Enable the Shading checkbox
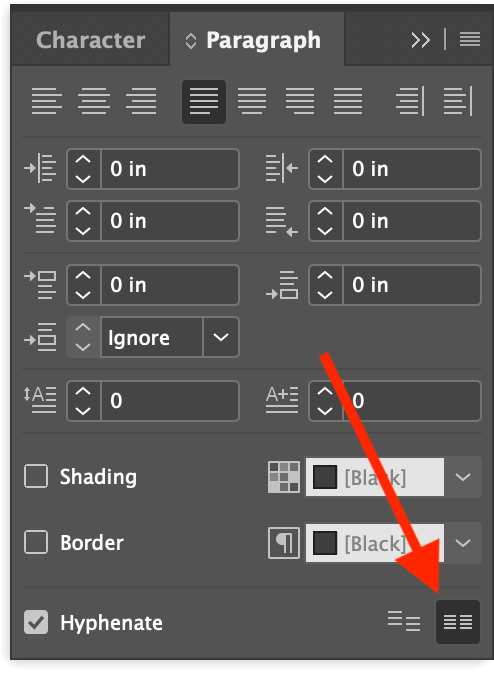494x674 pixels. [x=36, y=476]
